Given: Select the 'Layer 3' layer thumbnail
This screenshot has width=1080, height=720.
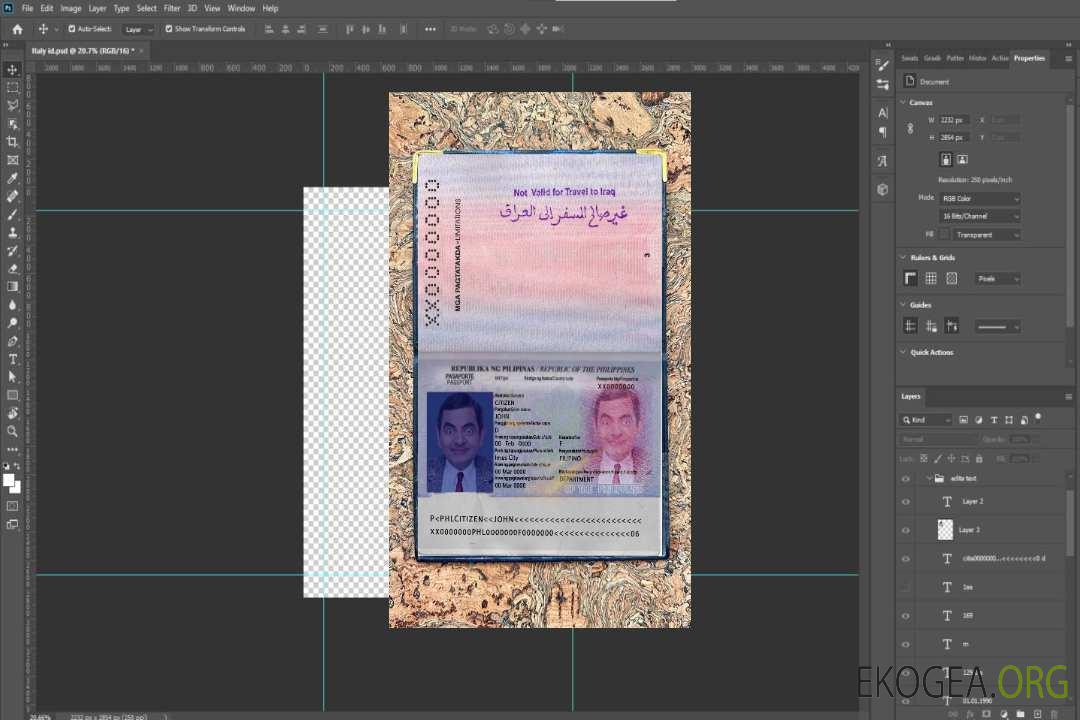Looking at the screenshot, I should click(x=945, y=530).
